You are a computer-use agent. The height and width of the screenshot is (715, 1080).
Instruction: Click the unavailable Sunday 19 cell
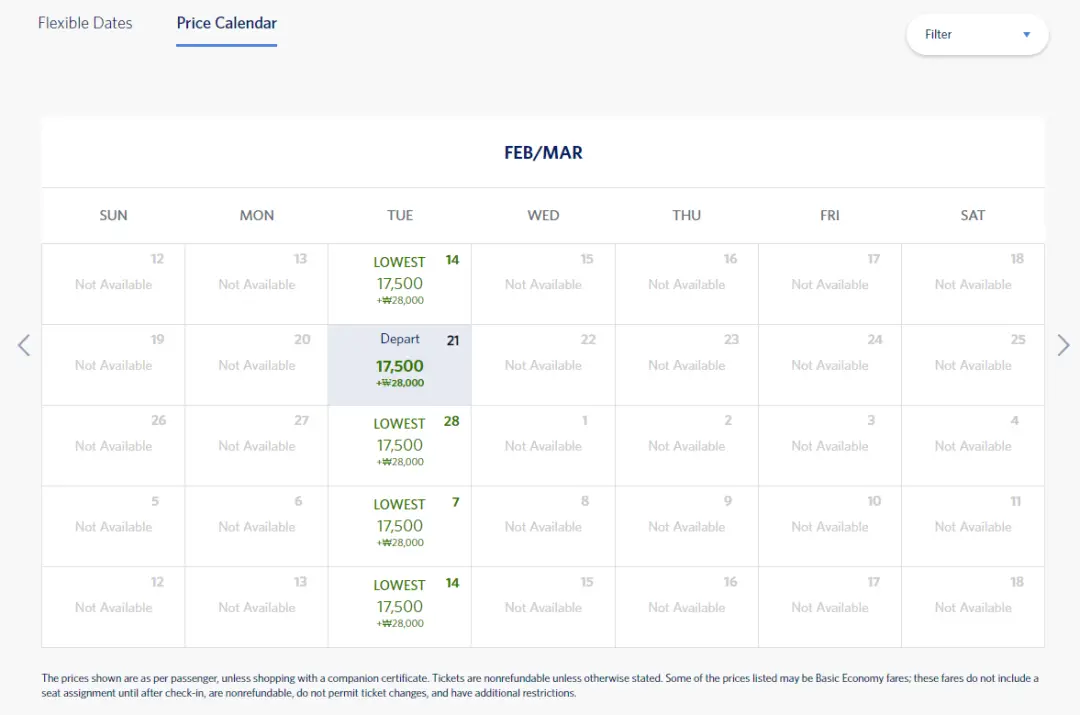pos(113,365)
